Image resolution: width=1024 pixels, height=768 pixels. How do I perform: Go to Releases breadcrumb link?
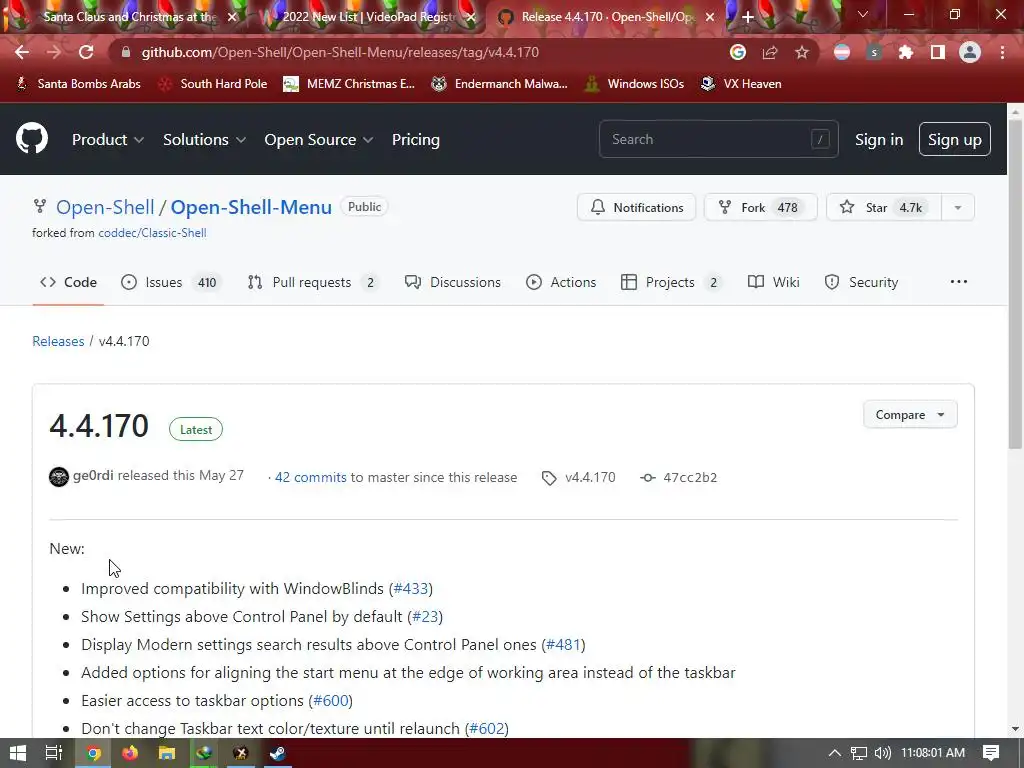(58, 341)
